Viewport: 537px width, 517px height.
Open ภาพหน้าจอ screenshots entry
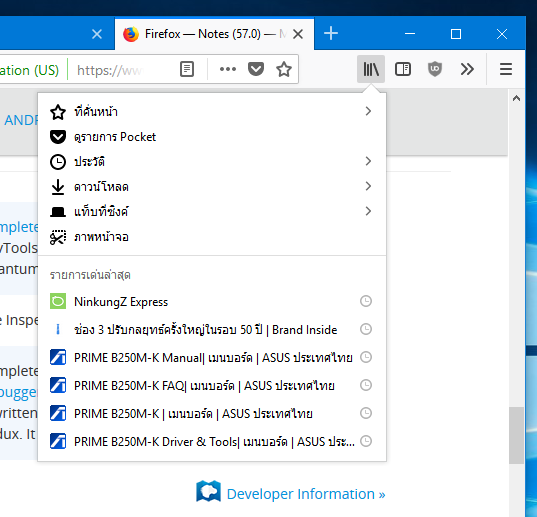pos(212,237)
